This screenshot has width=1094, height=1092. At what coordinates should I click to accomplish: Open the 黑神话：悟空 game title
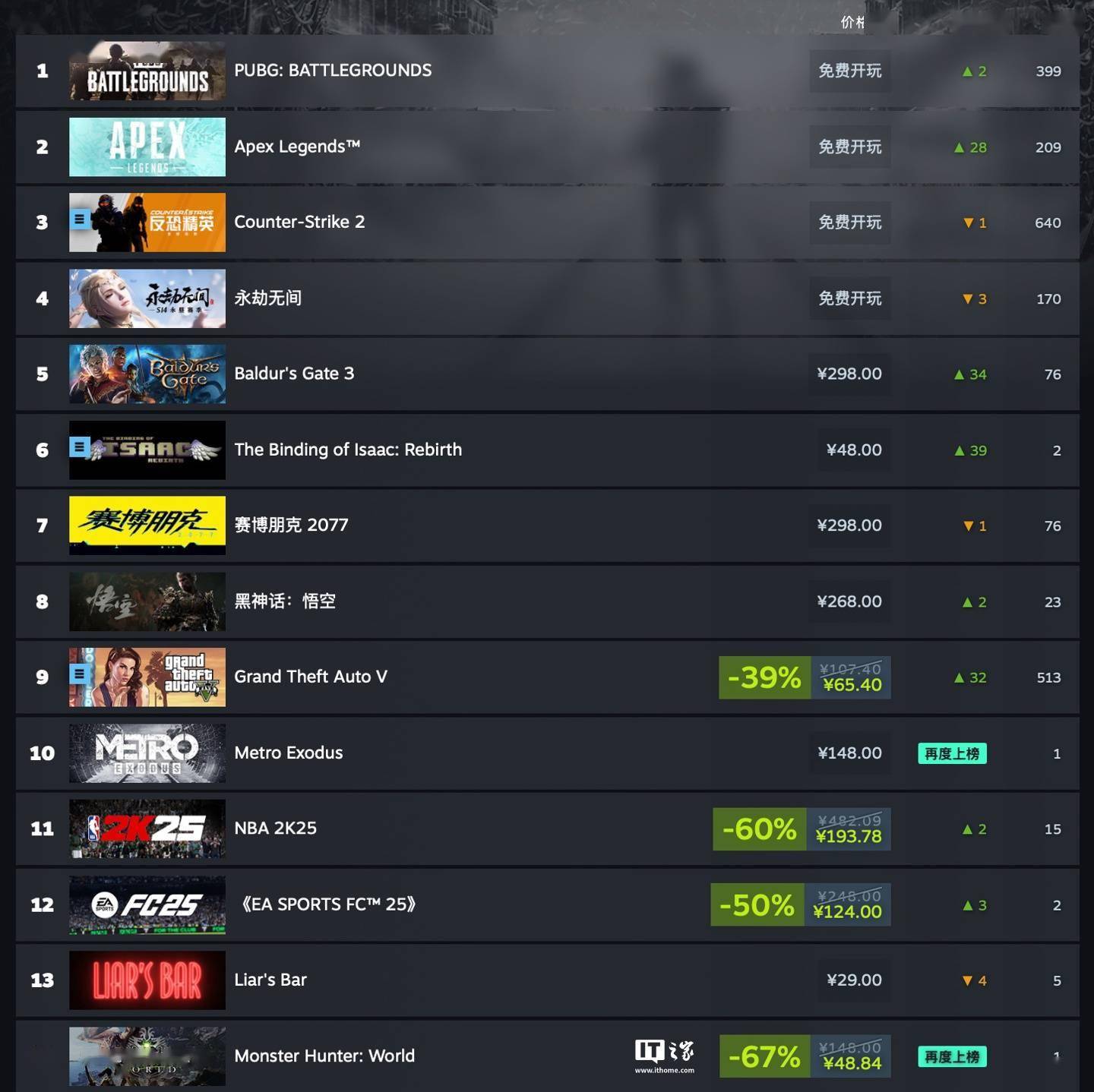pyautogui.click(x=285, y=601)
